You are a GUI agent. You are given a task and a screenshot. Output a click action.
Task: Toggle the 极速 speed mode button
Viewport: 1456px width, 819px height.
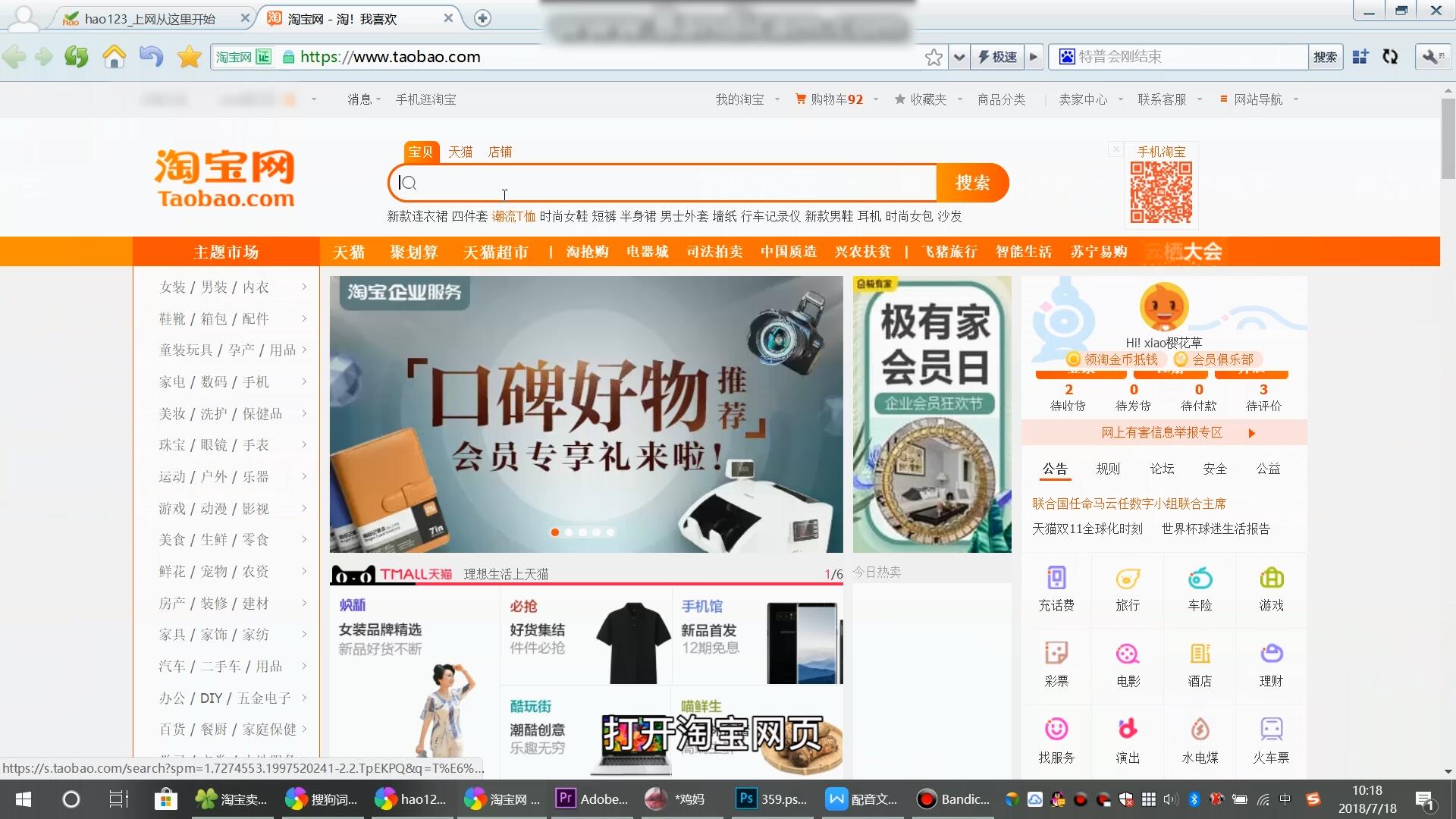point(997,57)
